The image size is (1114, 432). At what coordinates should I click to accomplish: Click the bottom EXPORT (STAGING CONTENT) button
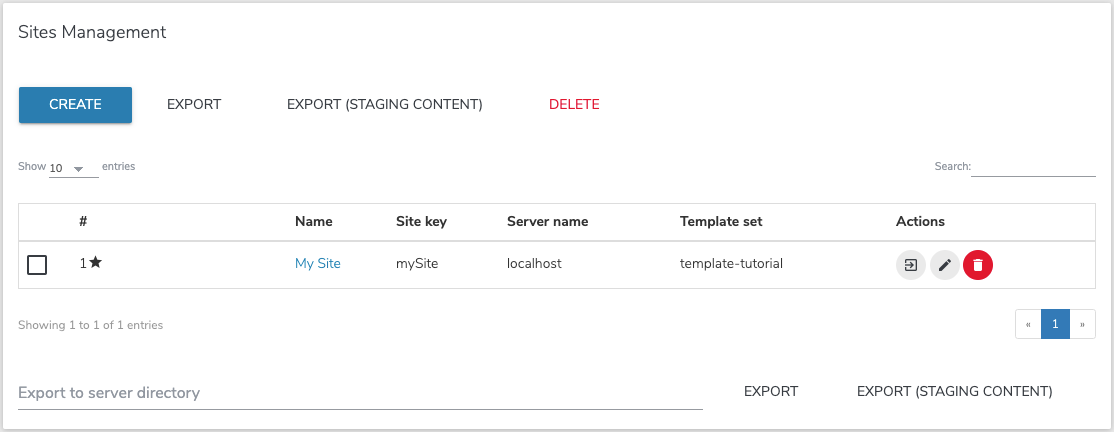coord(954,392)
